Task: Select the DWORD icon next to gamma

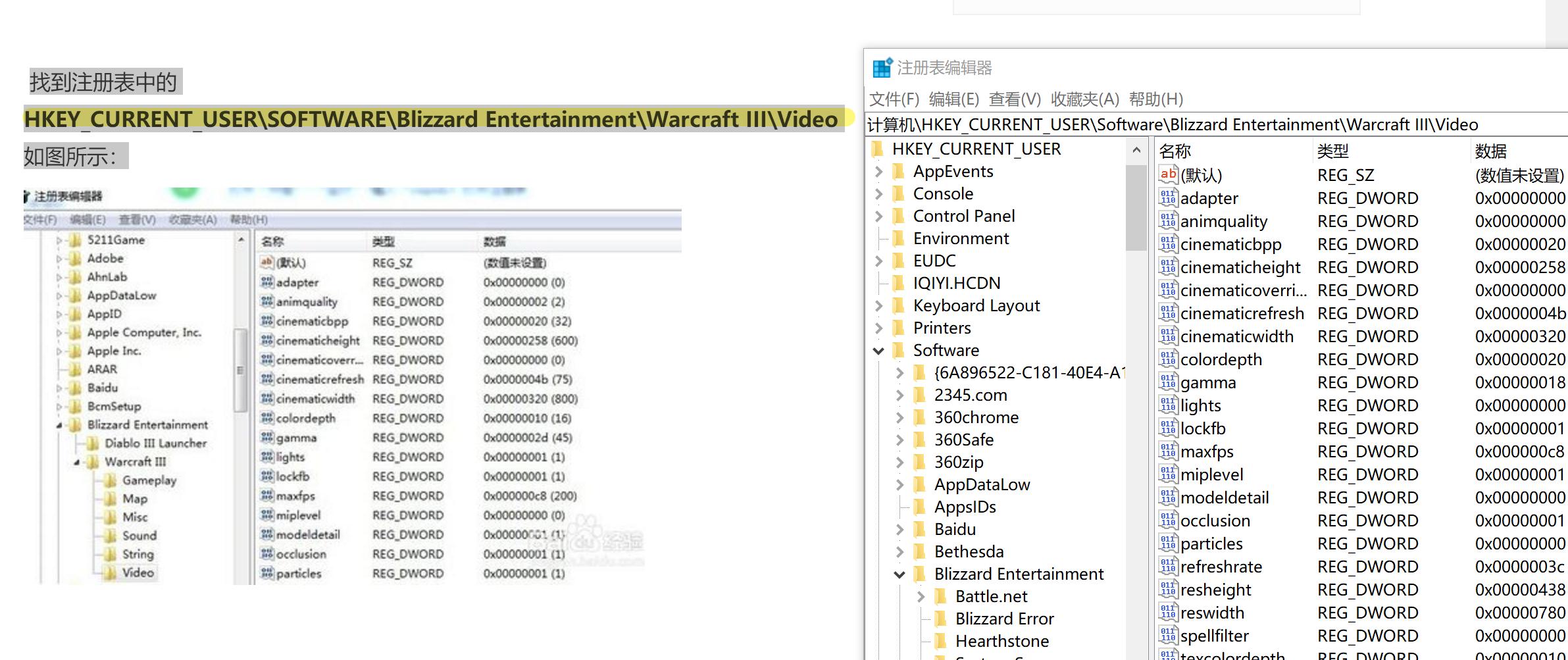Action: [x=1168, y=382]
